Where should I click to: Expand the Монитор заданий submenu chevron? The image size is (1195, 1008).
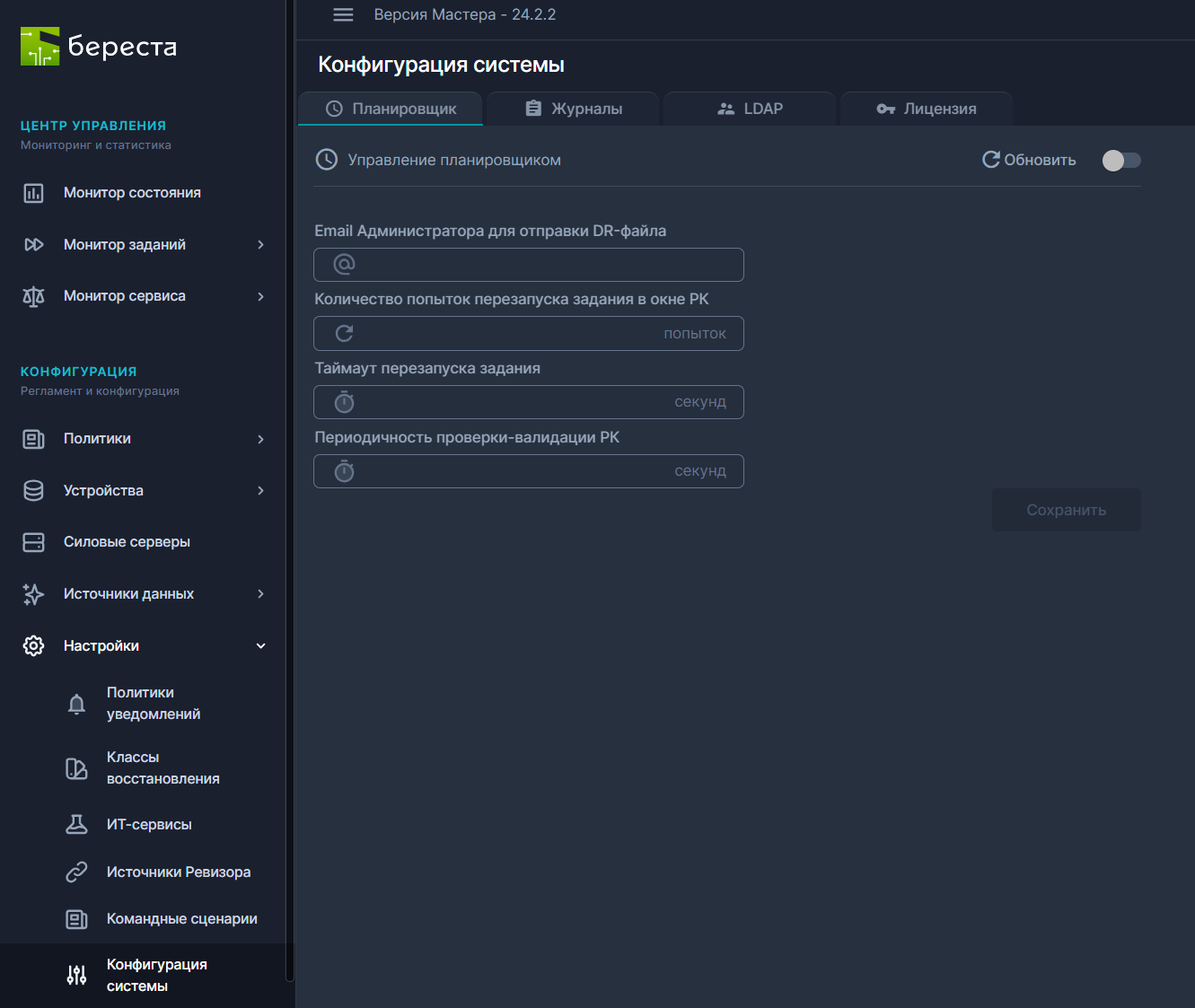point(260,245)
